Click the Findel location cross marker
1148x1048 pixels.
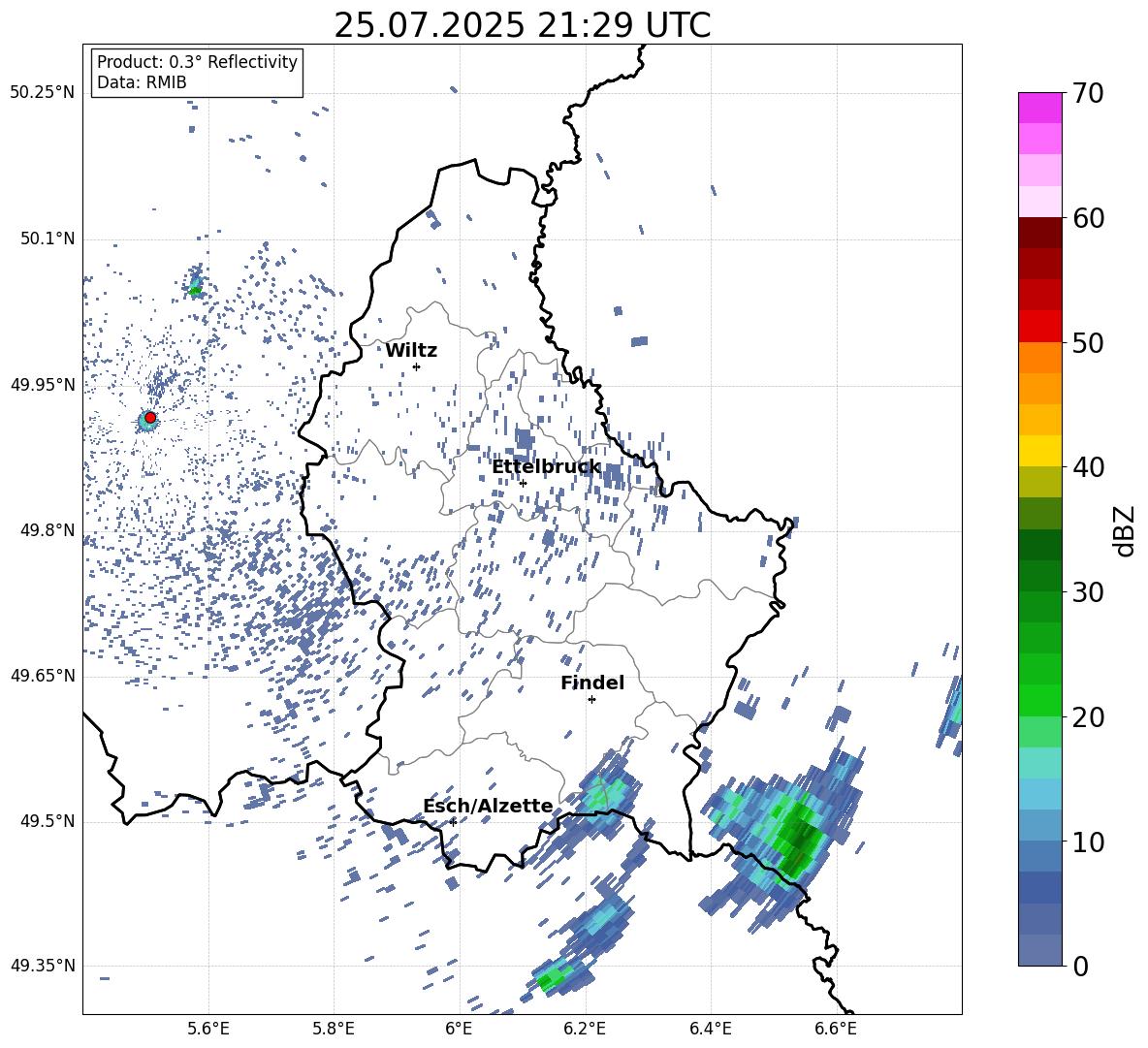click(x=591, y=699)
